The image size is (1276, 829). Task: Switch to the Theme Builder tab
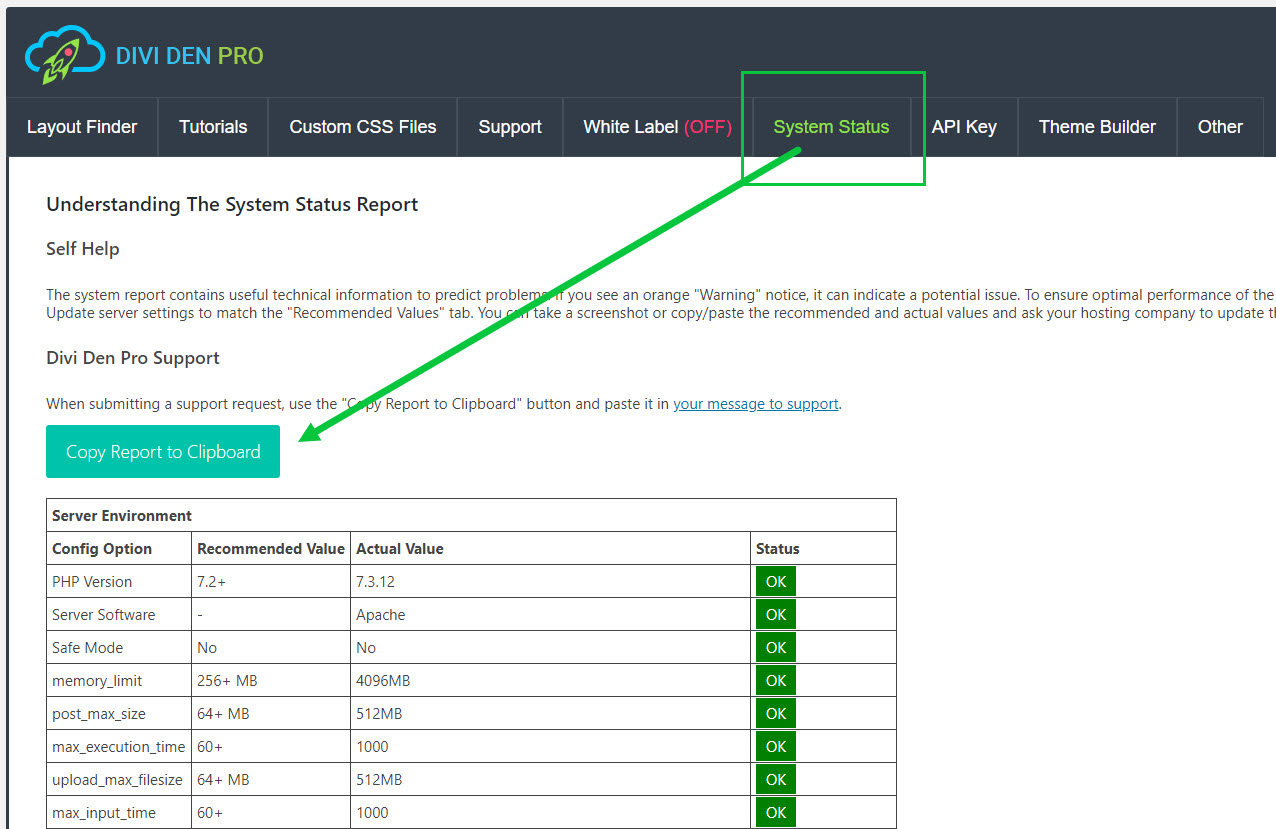pos(1097,127)
